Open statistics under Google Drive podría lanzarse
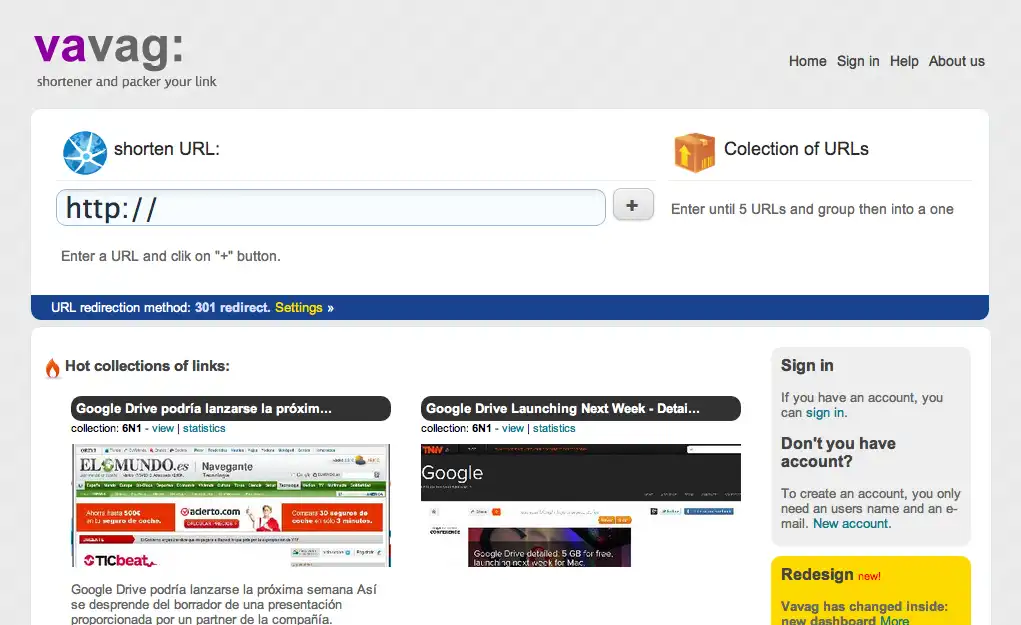The height and width of the screenshot is (625, 1021). [204, 428]
